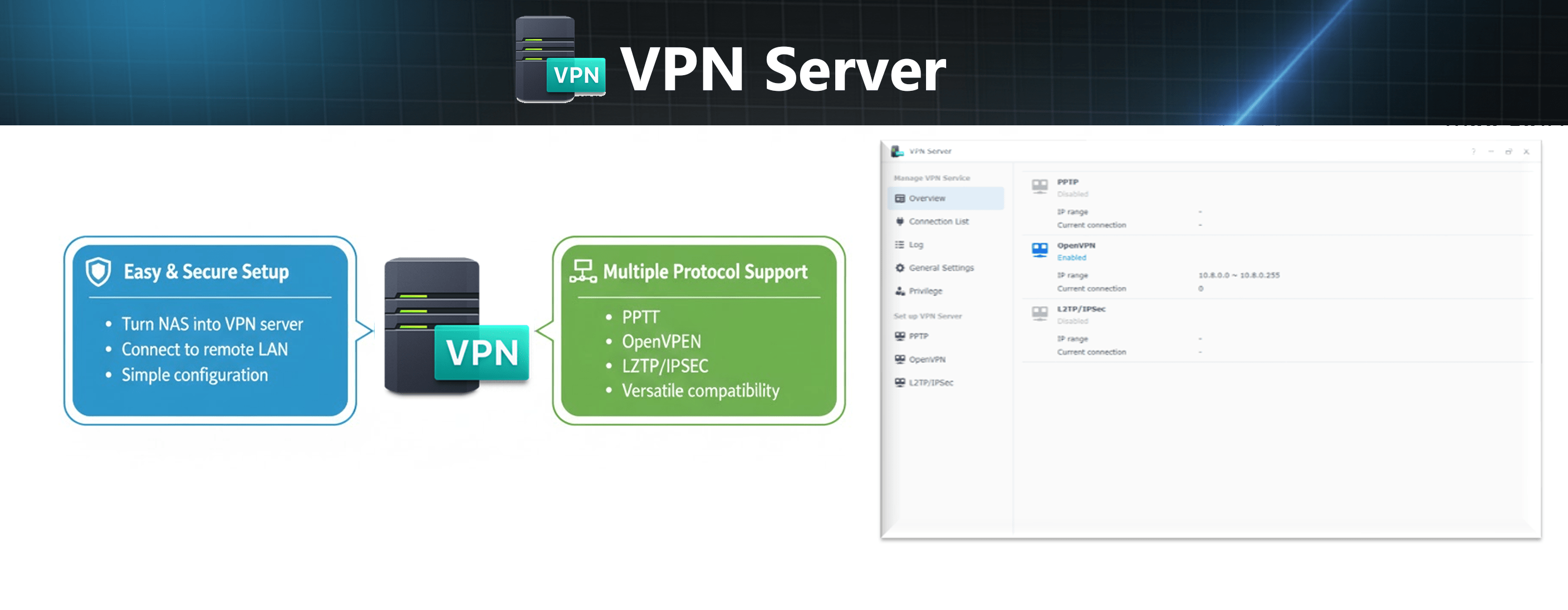The width and height of the screenshot is (1568, 610).
Task: Open the VPN Server application icon in title bar
Action: tap(897, 151)
